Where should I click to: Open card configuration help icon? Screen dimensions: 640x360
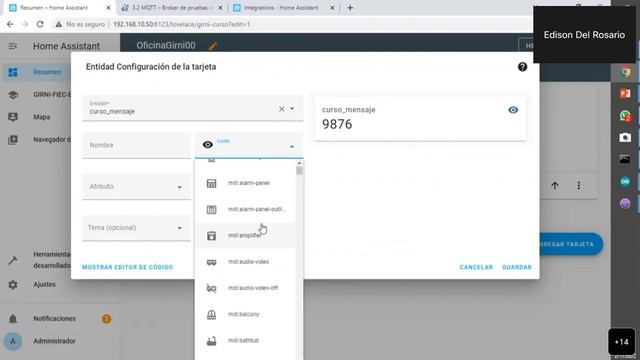[x=522, y=67]
